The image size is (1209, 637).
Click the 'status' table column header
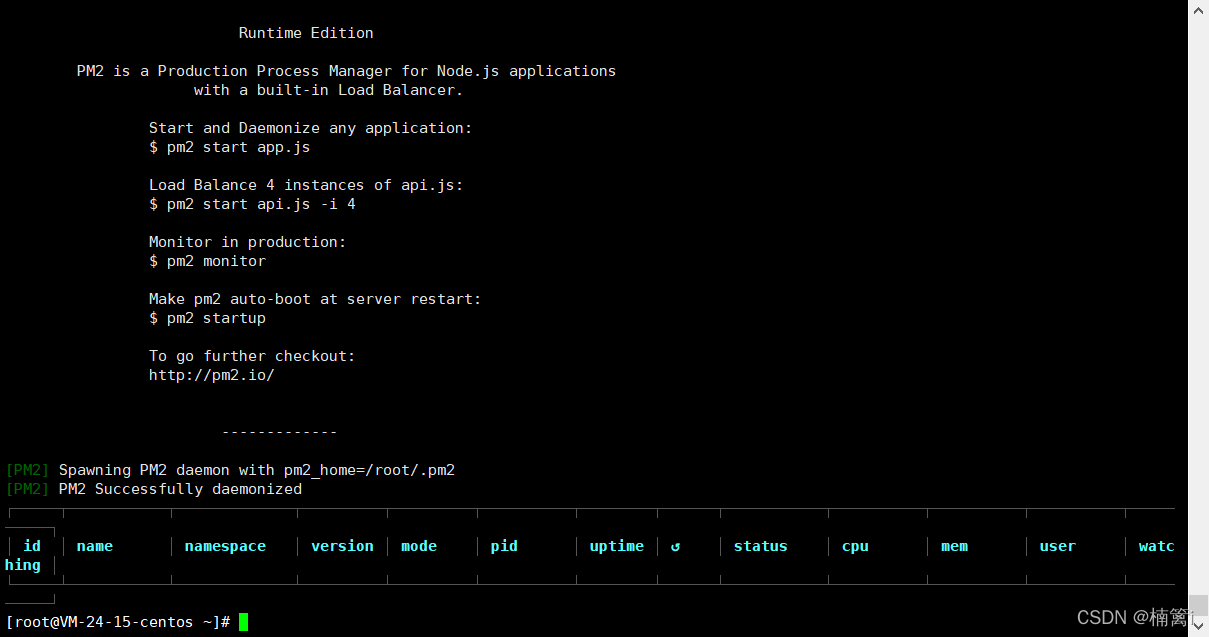click(x=760, y=546)
